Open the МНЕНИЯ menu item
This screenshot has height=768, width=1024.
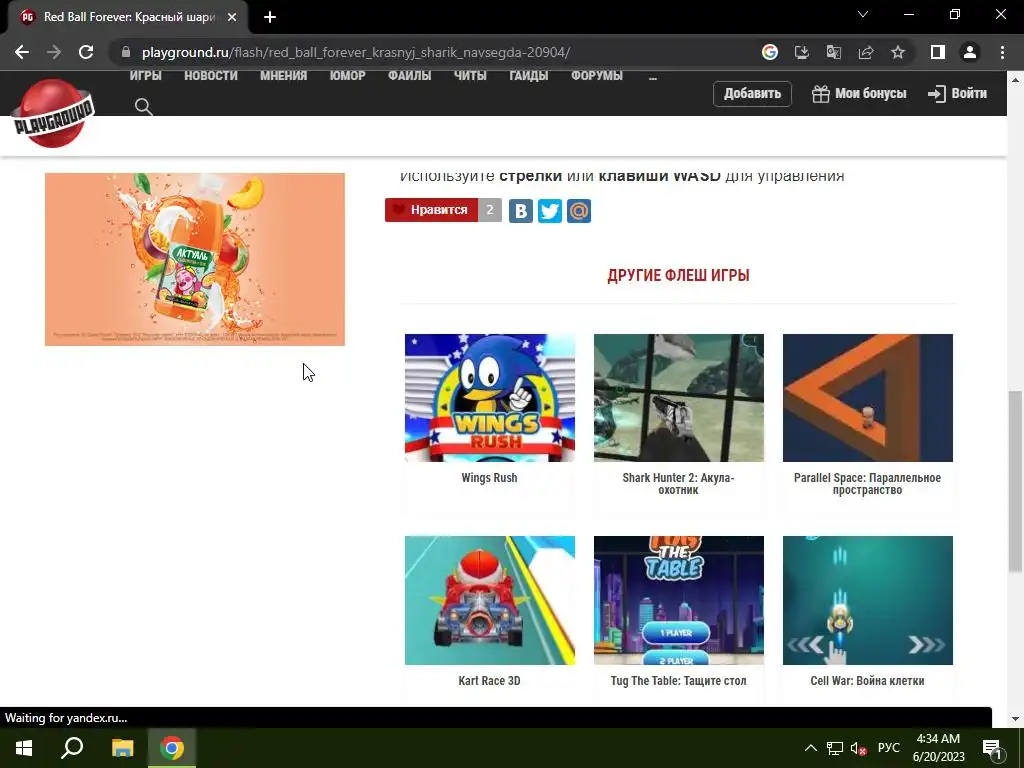[283, 76]
